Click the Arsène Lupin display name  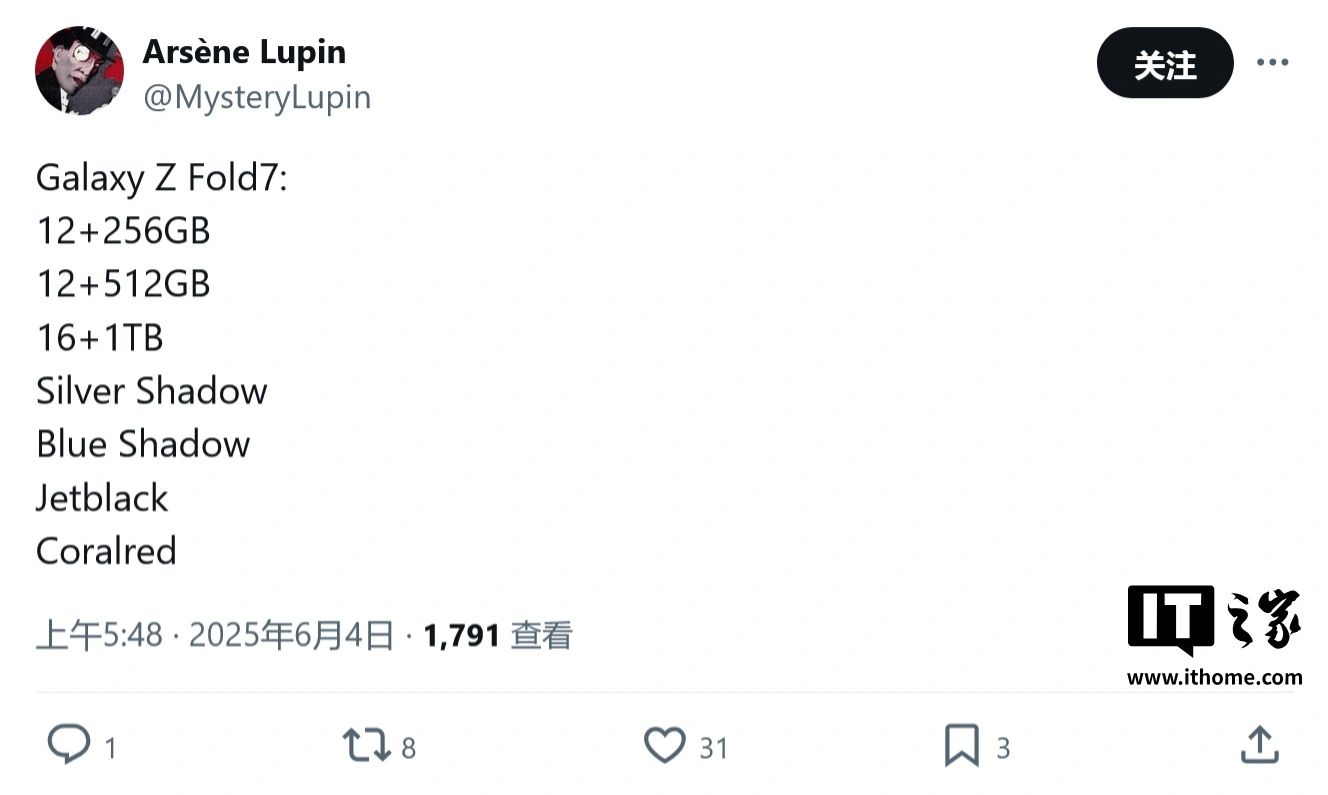pos(244,52)
